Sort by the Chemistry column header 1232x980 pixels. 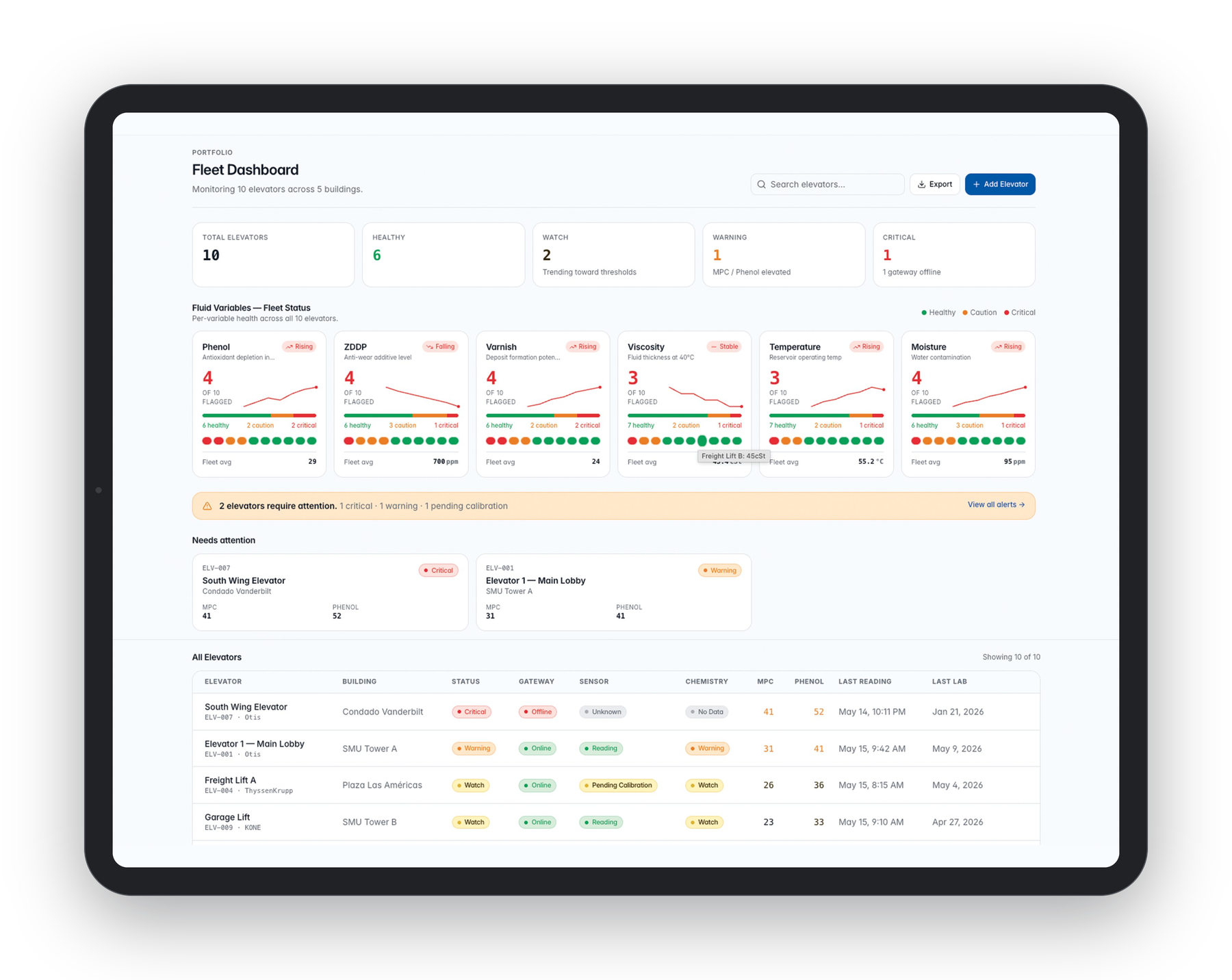[x=706, y=682]
